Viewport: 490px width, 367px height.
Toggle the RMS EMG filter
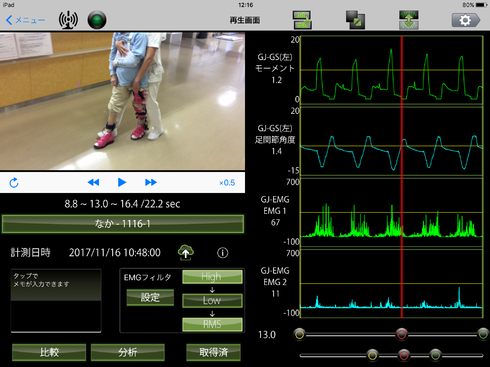click(212, 324)
